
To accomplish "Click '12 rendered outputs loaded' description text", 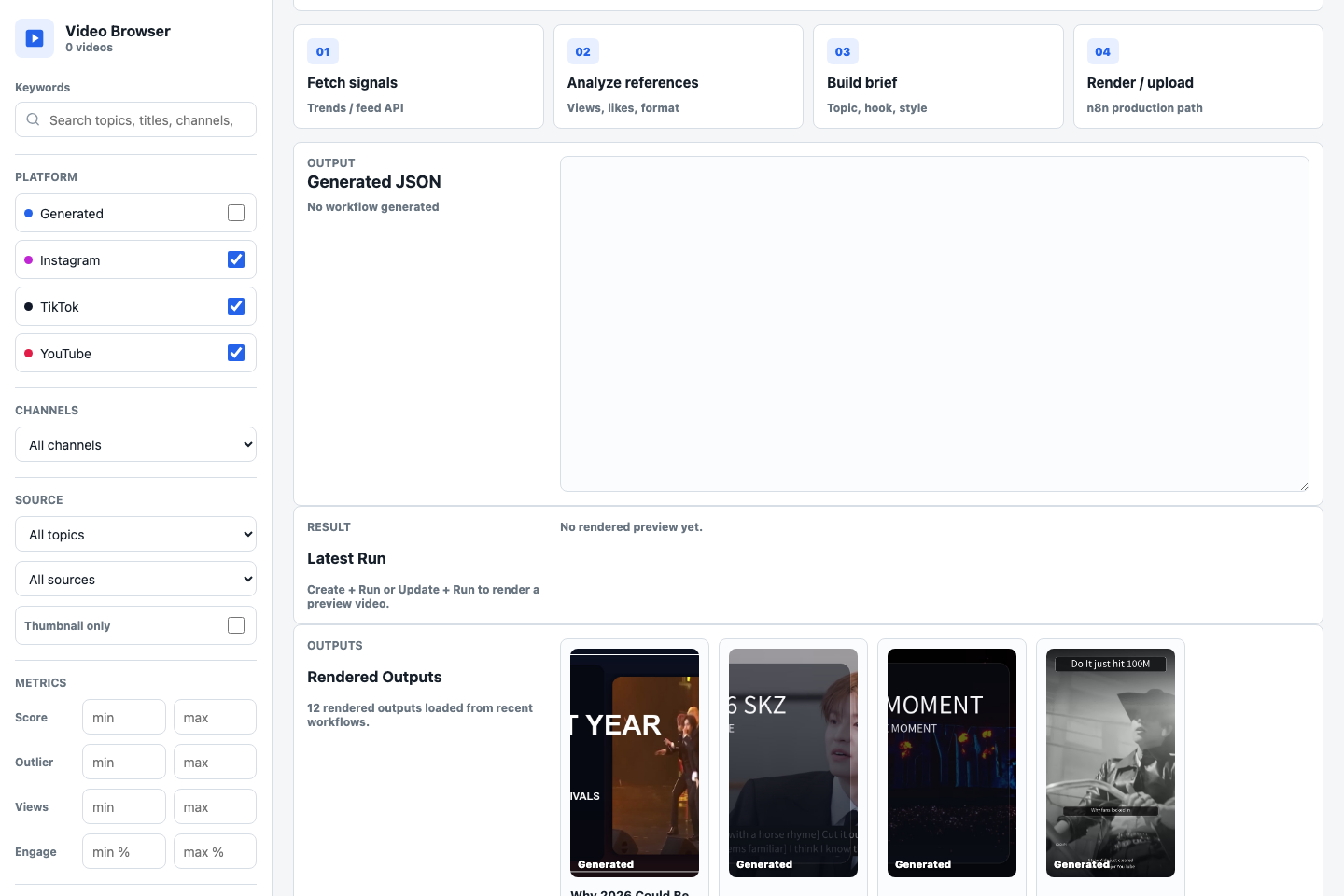I will (x=420, y=715).
